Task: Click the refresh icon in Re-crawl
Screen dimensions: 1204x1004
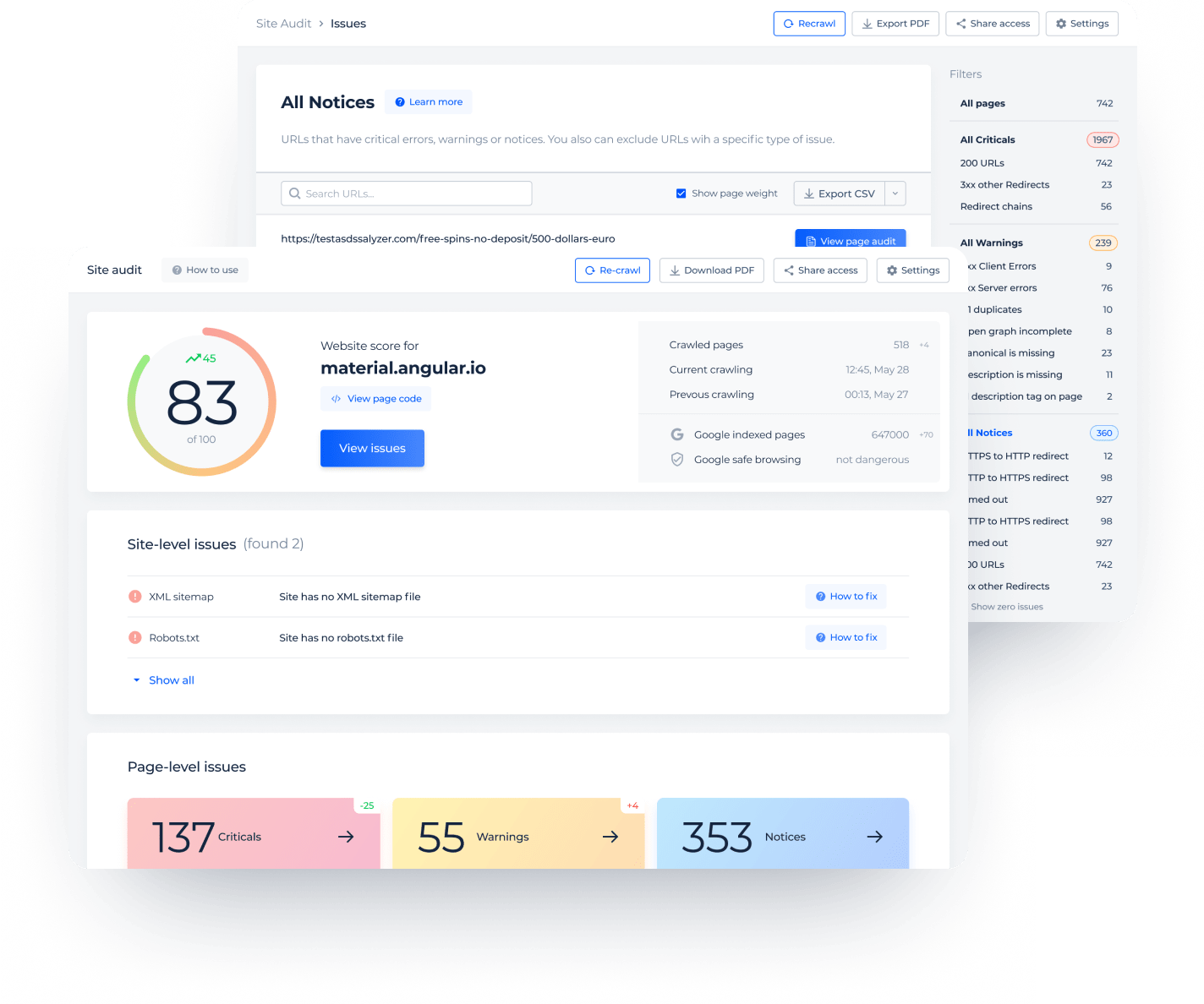Action: tap(590, 270)
